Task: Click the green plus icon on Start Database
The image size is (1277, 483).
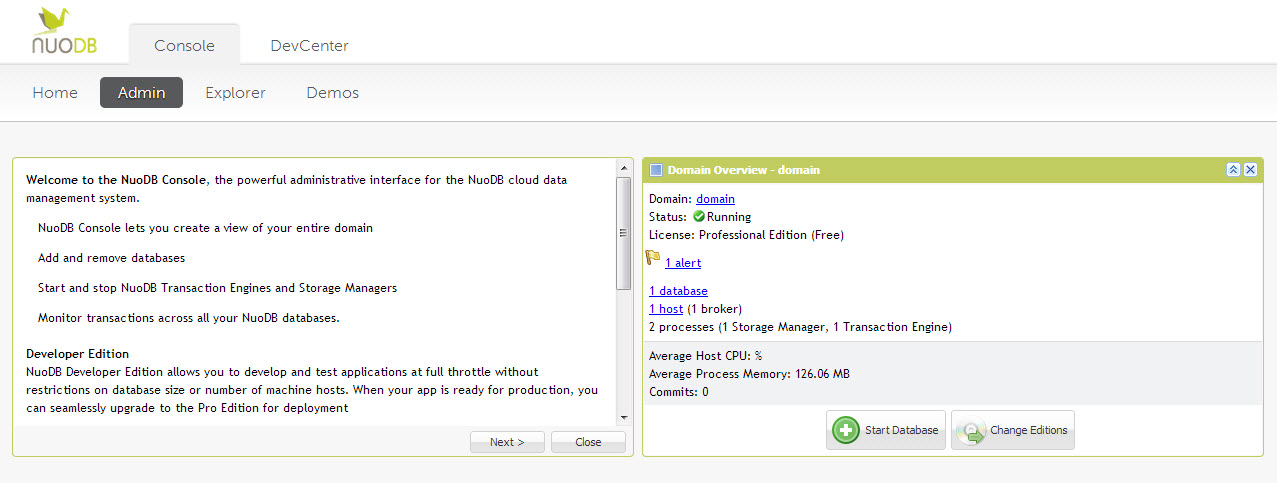Action: 846,431
